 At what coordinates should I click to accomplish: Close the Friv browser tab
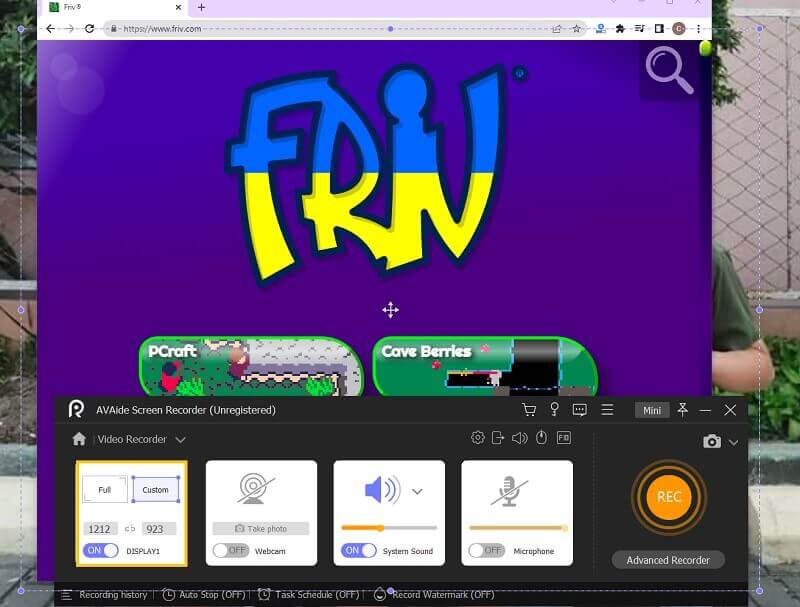pyautogui.click(x=178, y=7)
